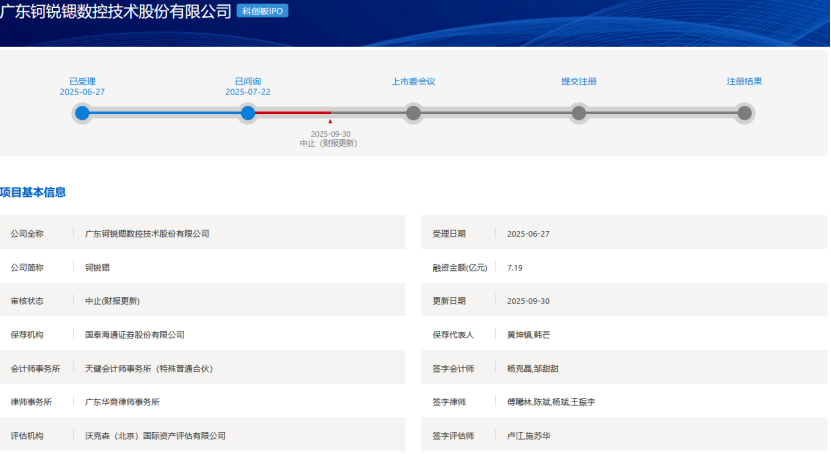The image size is (831, 454).
Task: Click appraisal agency 沃克森 value
Action: (155, 436)
